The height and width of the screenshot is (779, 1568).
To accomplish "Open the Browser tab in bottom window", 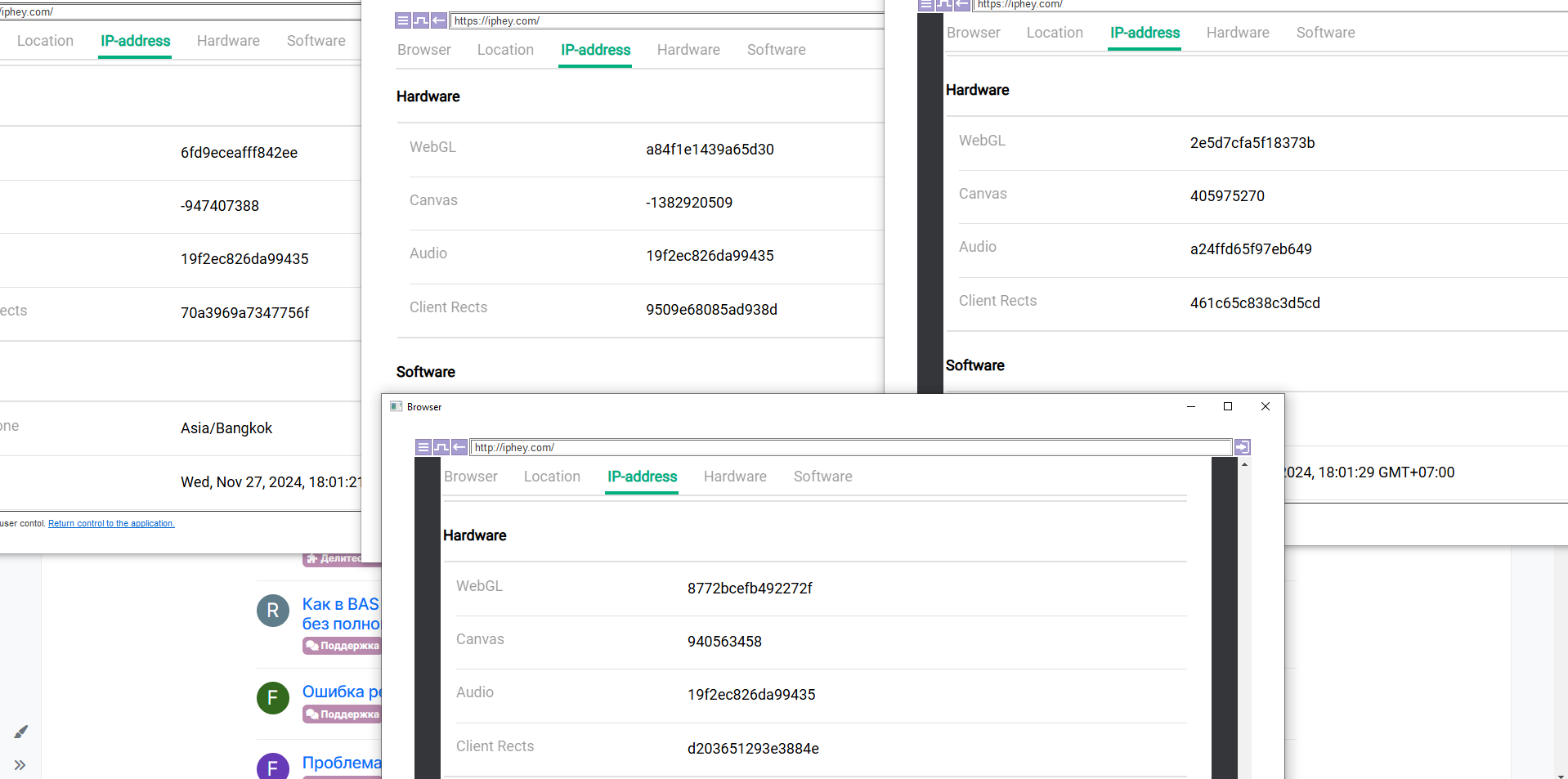I will pos(470,477).
